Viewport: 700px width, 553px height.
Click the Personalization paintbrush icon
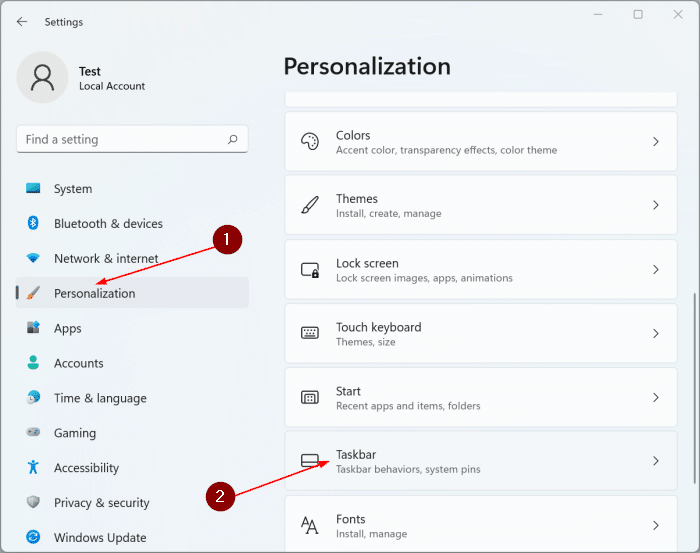coord(33,293)
